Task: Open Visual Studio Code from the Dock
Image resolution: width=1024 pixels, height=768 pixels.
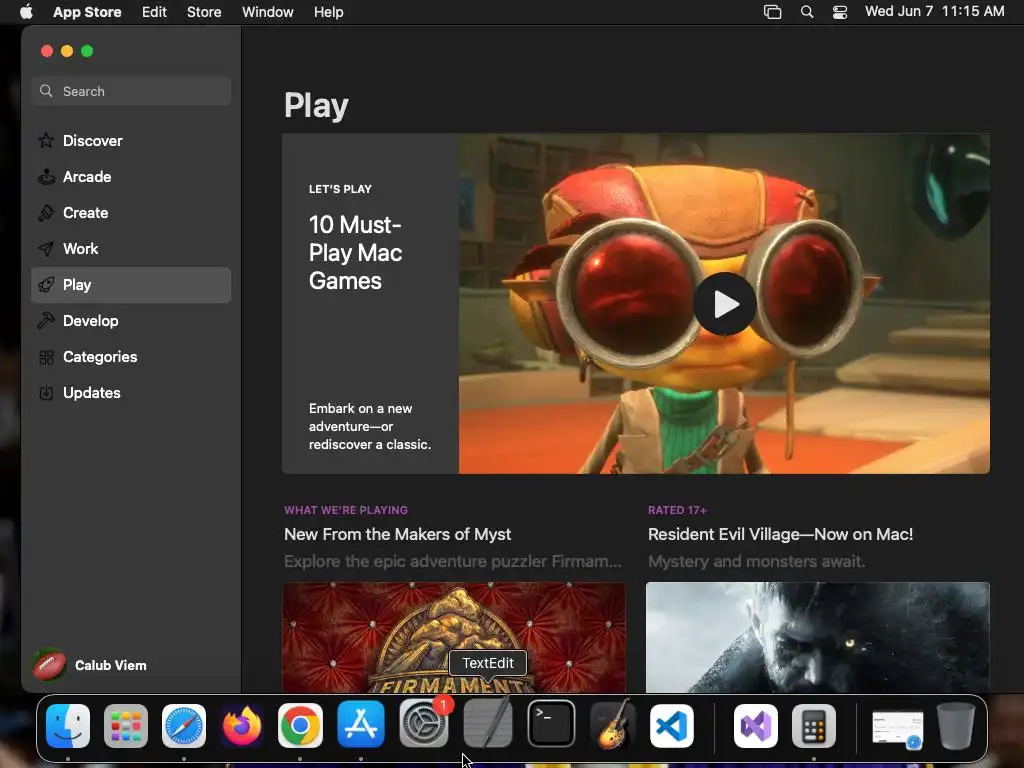Action: pyautogui.click(x=671, y=726)
